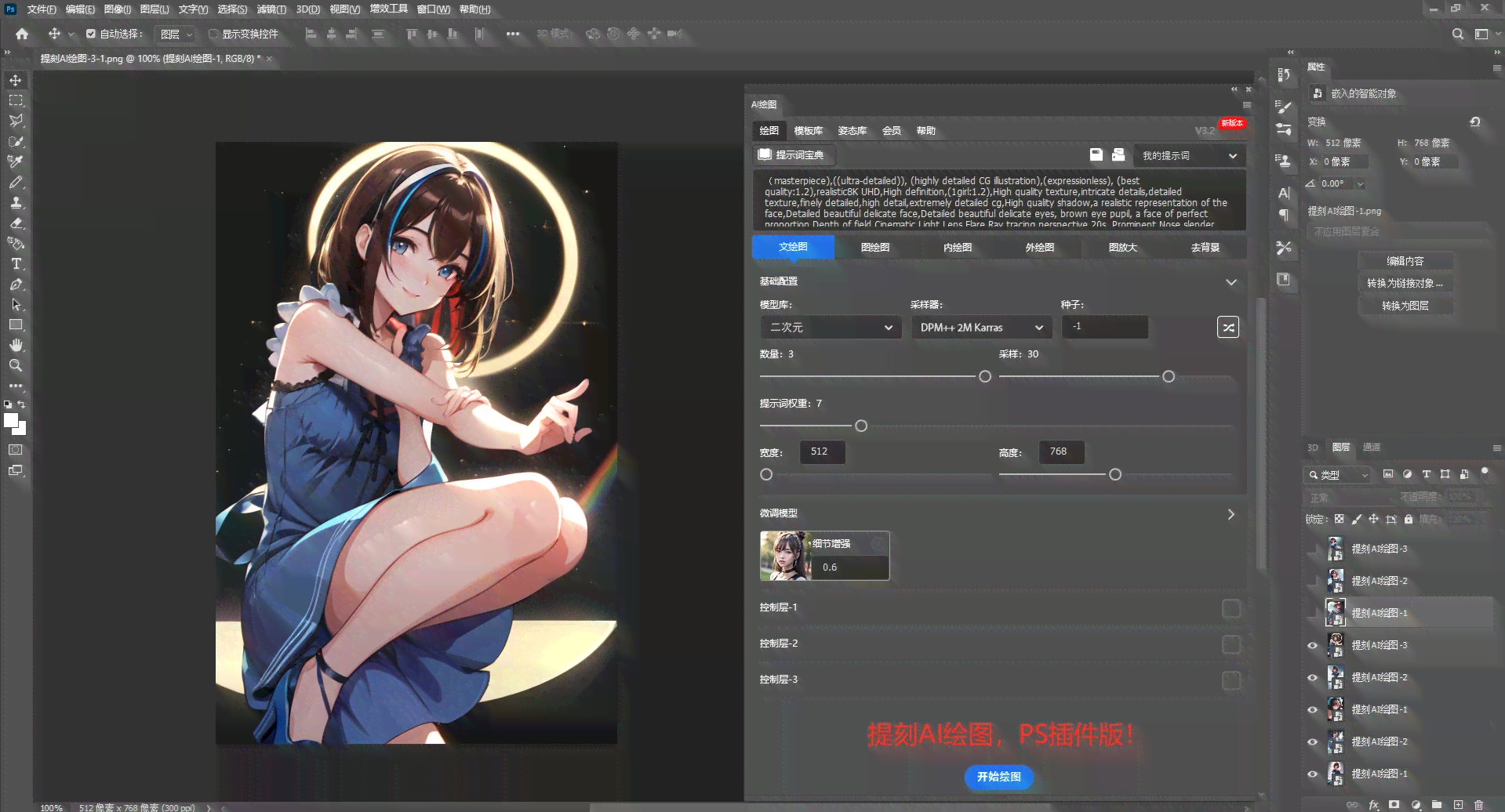Enable the 控制层-2 checkbox

tap(1231, 644)
